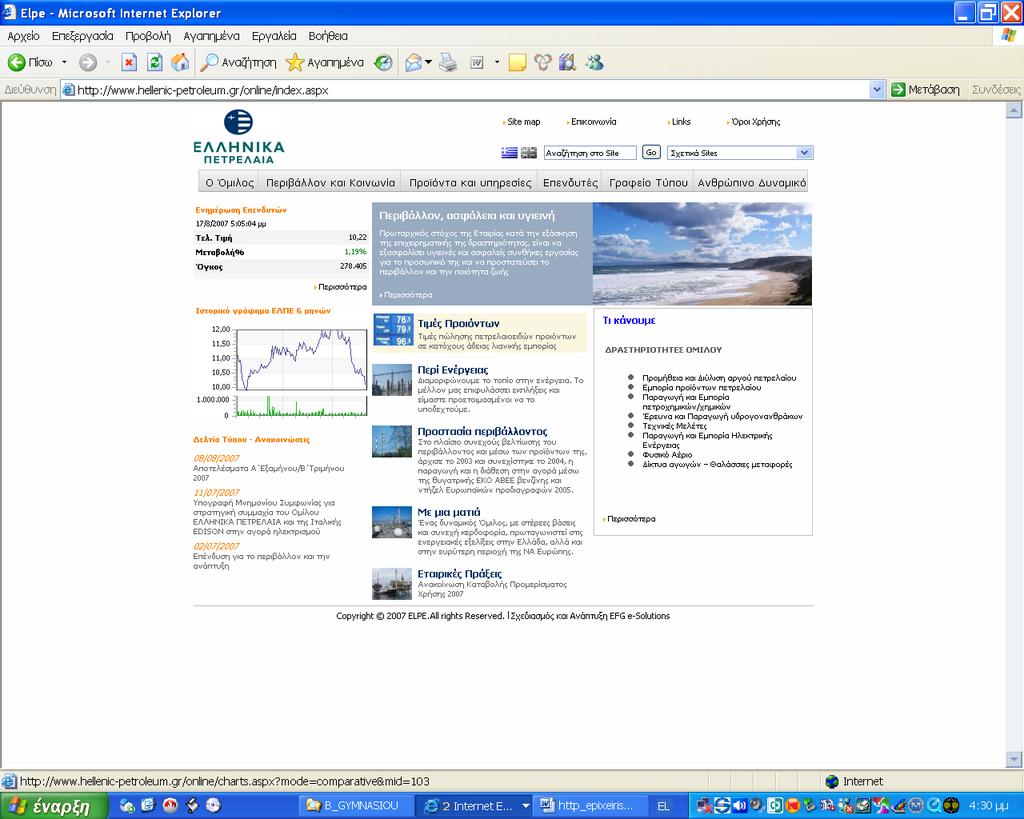The height and width of the screenshot is (819, 1024).
Task: Click the green Go (Μετάβαση) arrow button
Action: 925,89
